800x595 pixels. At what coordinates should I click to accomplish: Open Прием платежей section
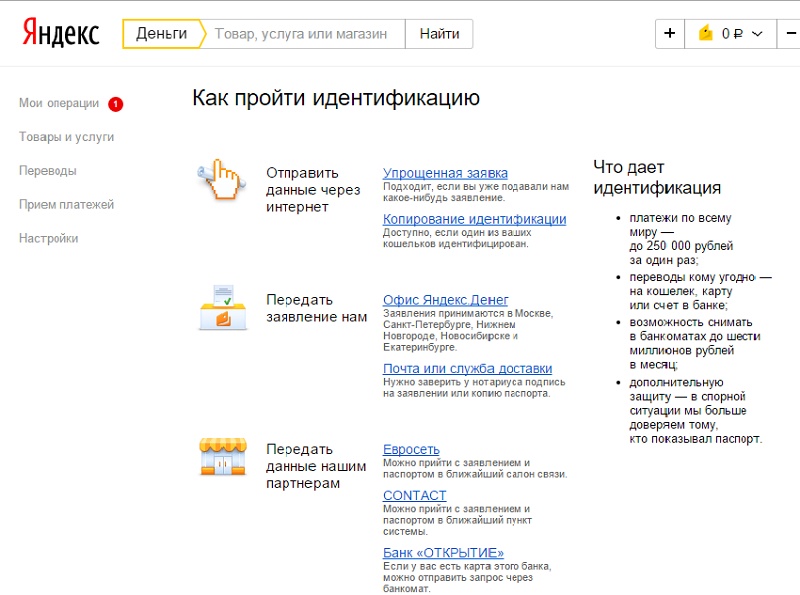coord(66,205)
